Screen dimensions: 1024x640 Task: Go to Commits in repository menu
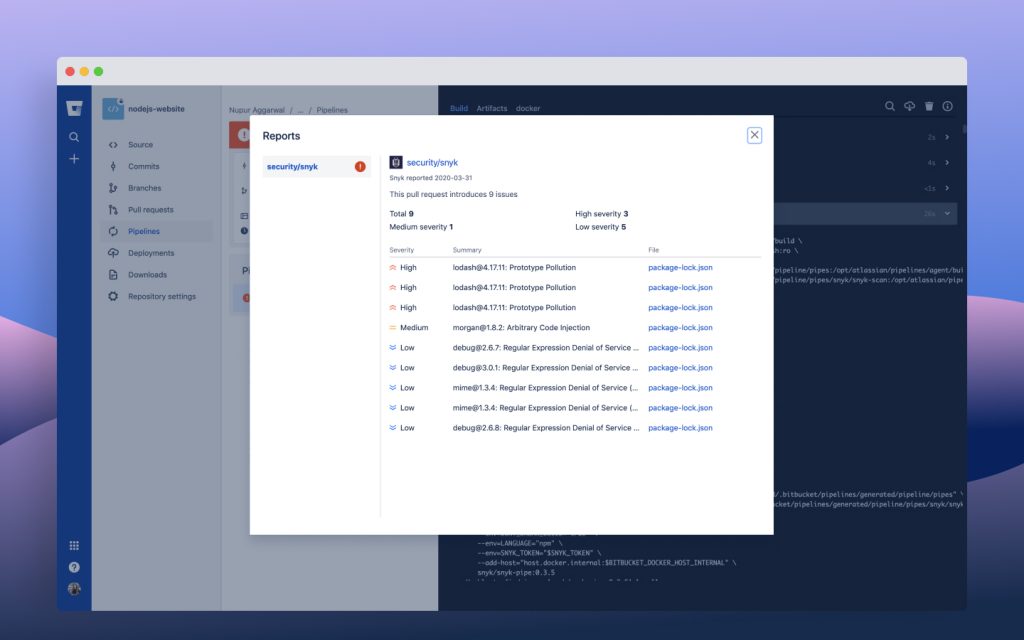[144, 167]
